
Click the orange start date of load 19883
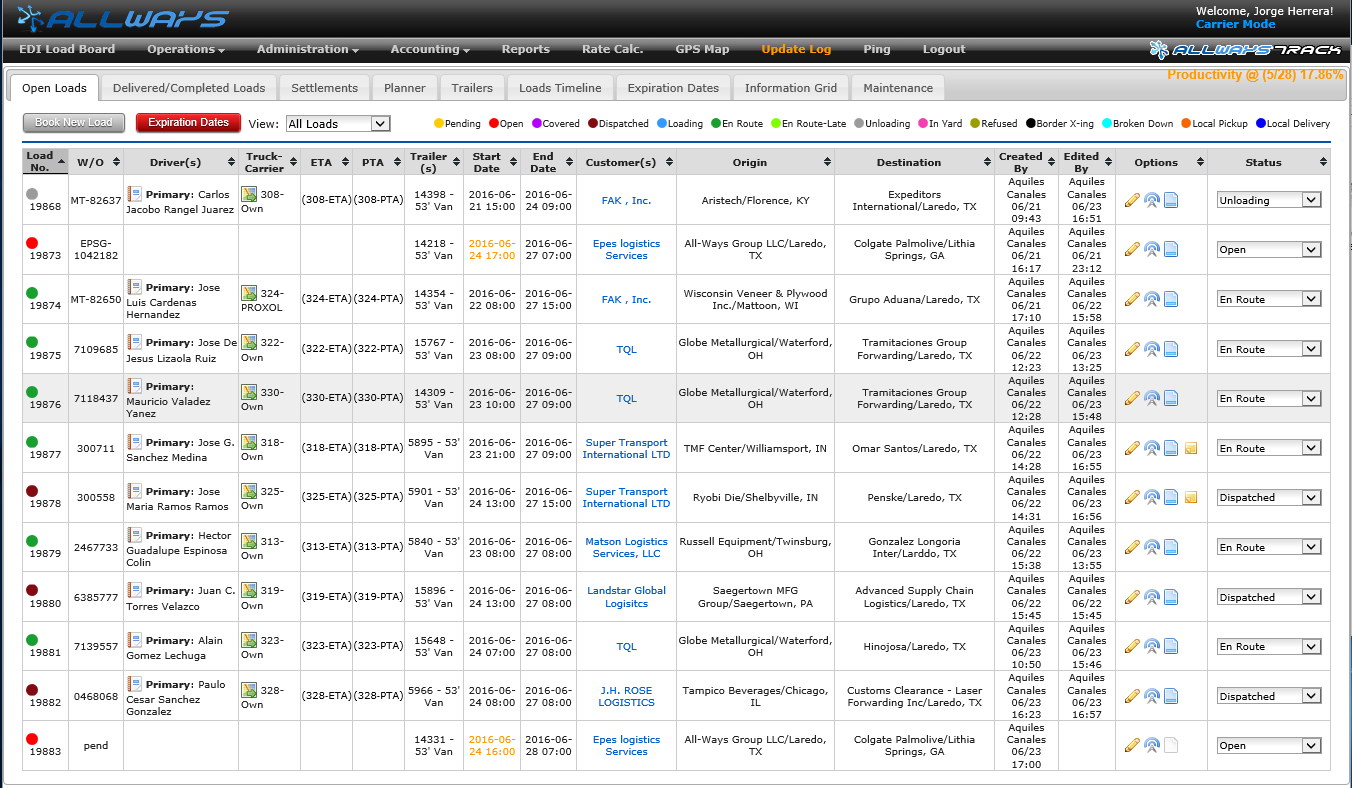tap(492, 746)
